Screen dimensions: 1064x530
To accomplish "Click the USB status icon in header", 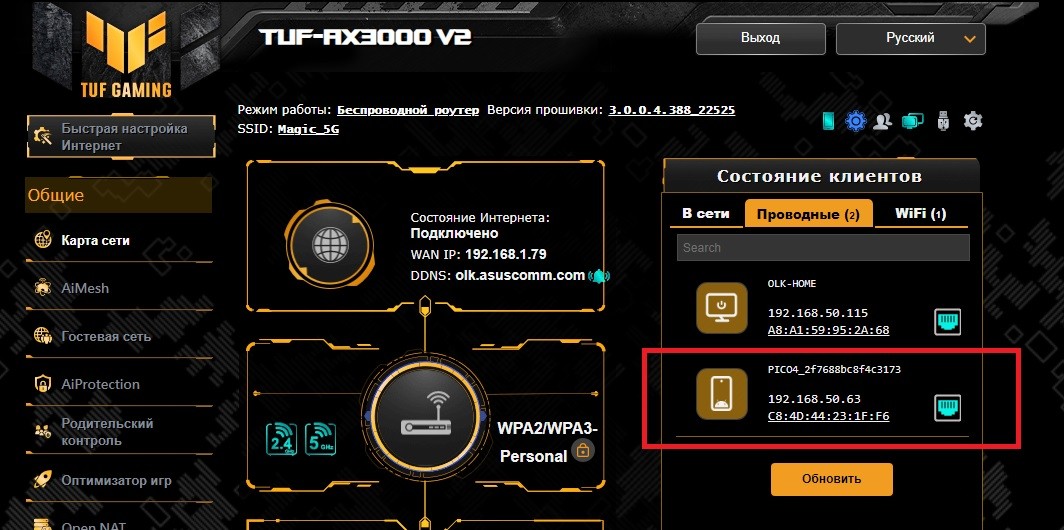I will click(x=944, y=121).
